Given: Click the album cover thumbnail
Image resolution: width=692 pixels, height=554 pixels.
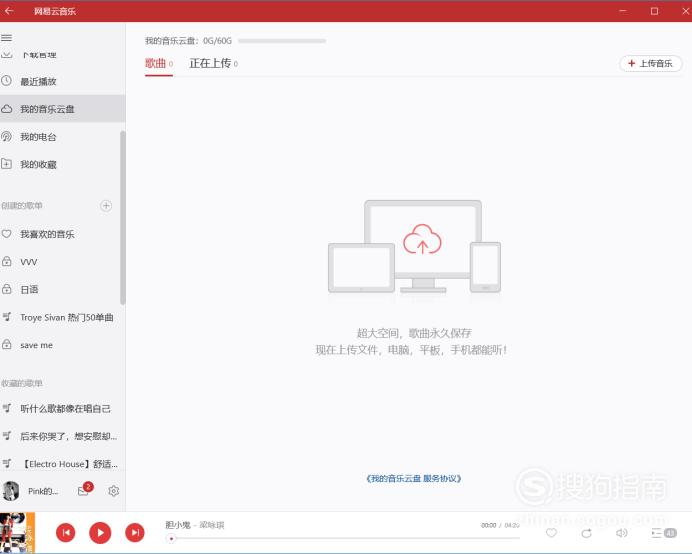Looking at the screenshot, I should (17, 533).
